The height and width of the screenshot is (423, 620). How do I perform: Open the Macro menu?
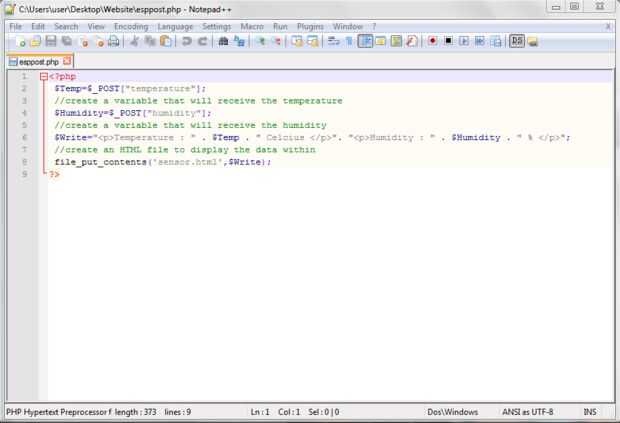coord(252,26)
